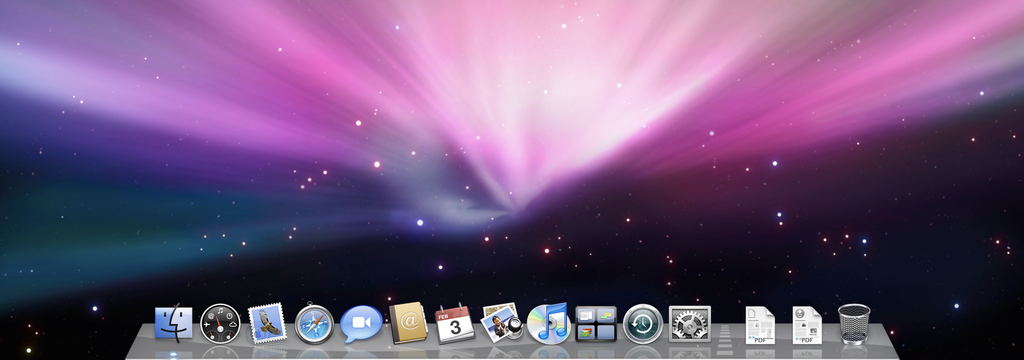1024x360 pixels.
Task: Open iCal showing FEB 3
Action: point(455,323)
